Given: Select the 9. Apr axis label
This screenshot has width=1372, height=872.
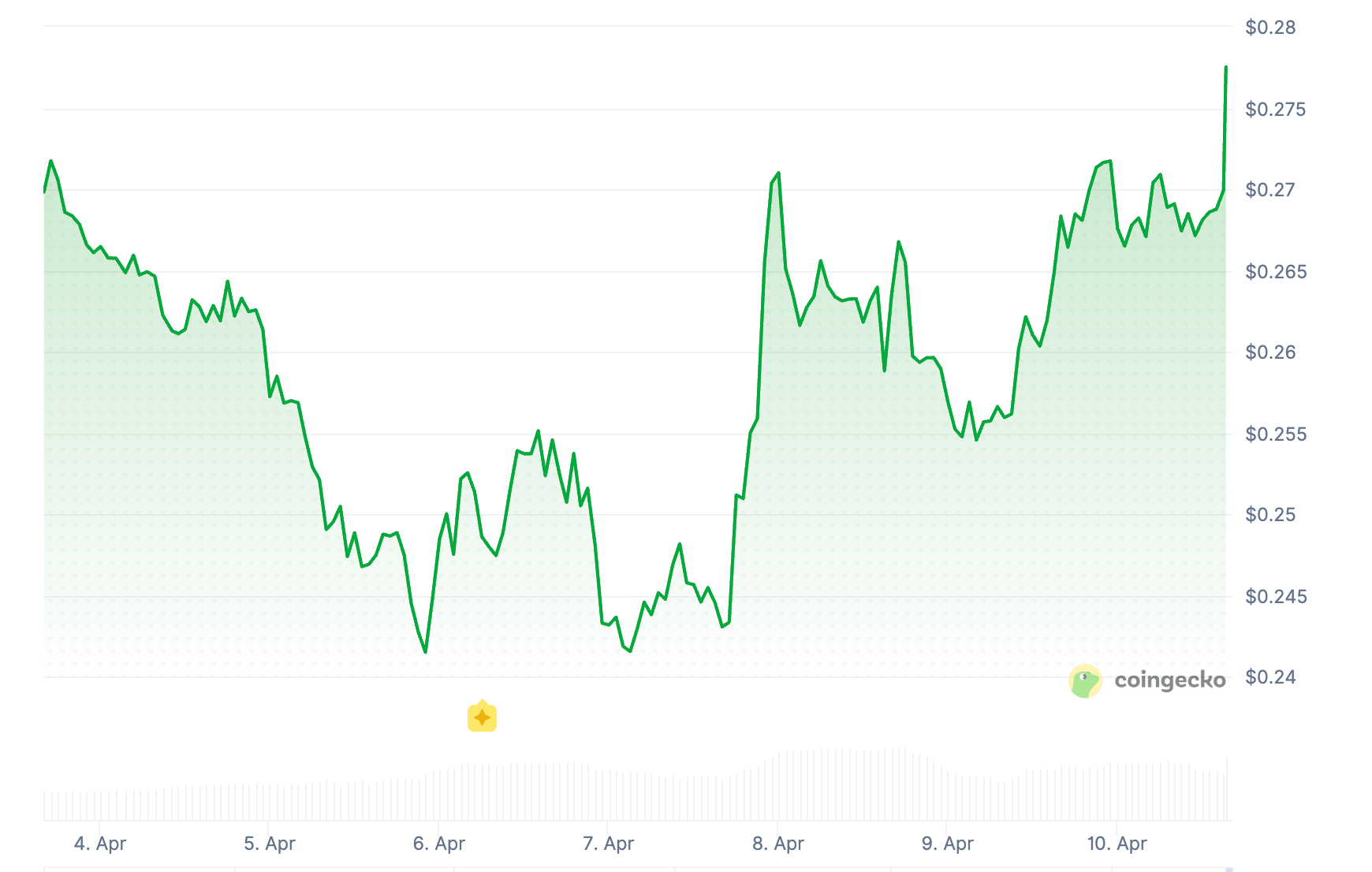Looking at the screenshot, I should (947, 844).
